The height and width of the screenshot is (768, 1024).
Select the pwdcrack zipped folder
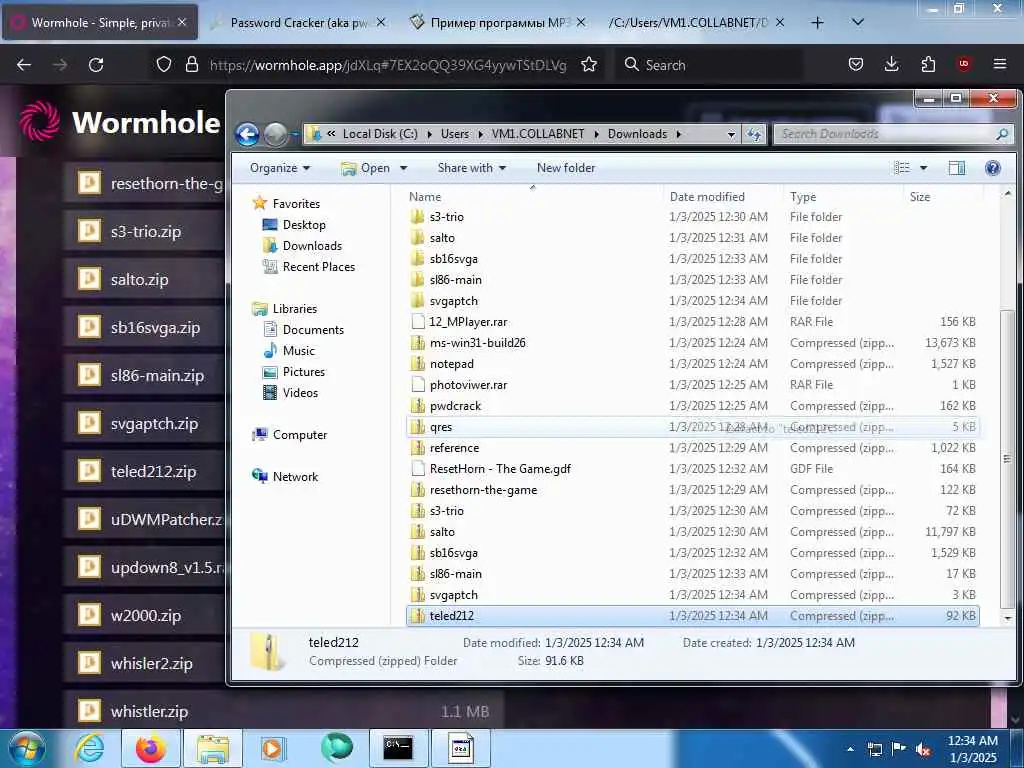click(692, 406)
